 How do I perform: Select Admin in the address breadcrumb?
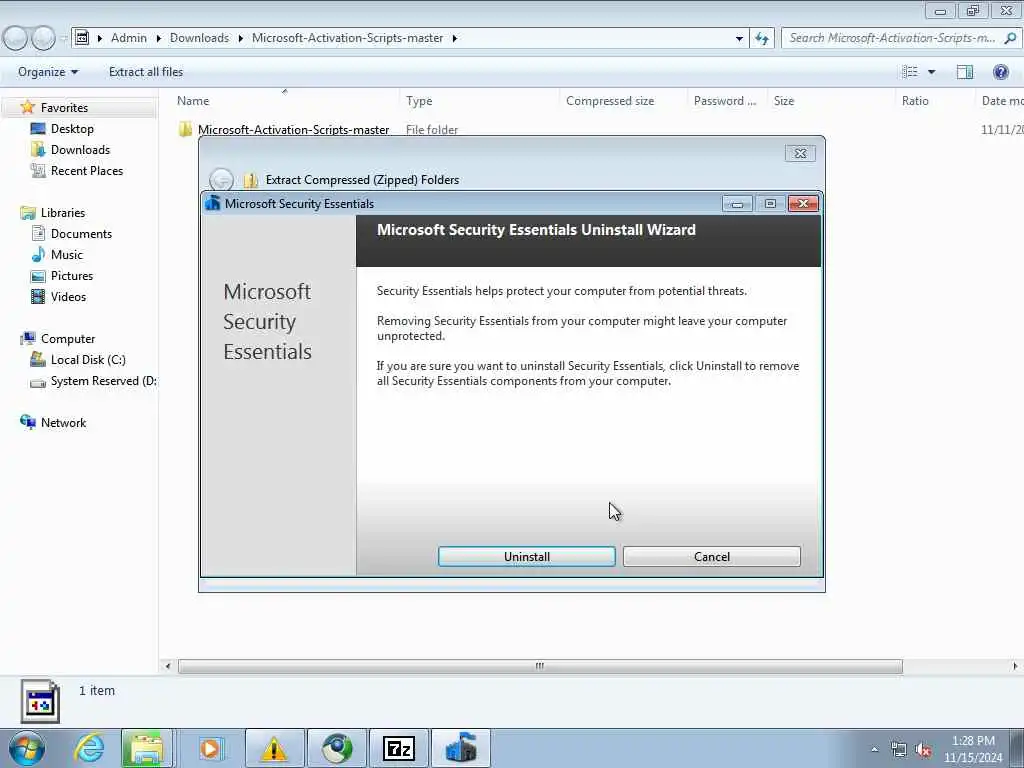[129, 38]
